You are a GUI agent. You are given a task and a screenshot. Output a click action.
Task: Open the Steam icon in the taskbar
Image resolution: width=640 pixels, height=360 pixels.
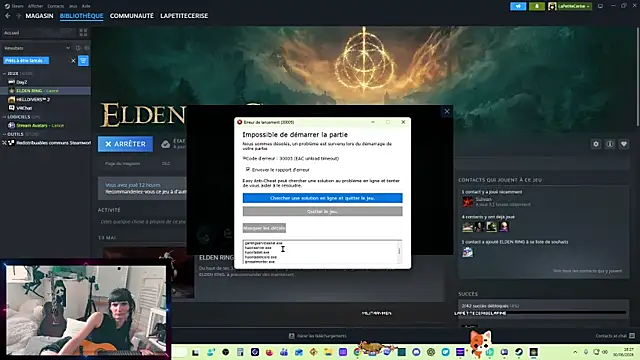point(519,352)
